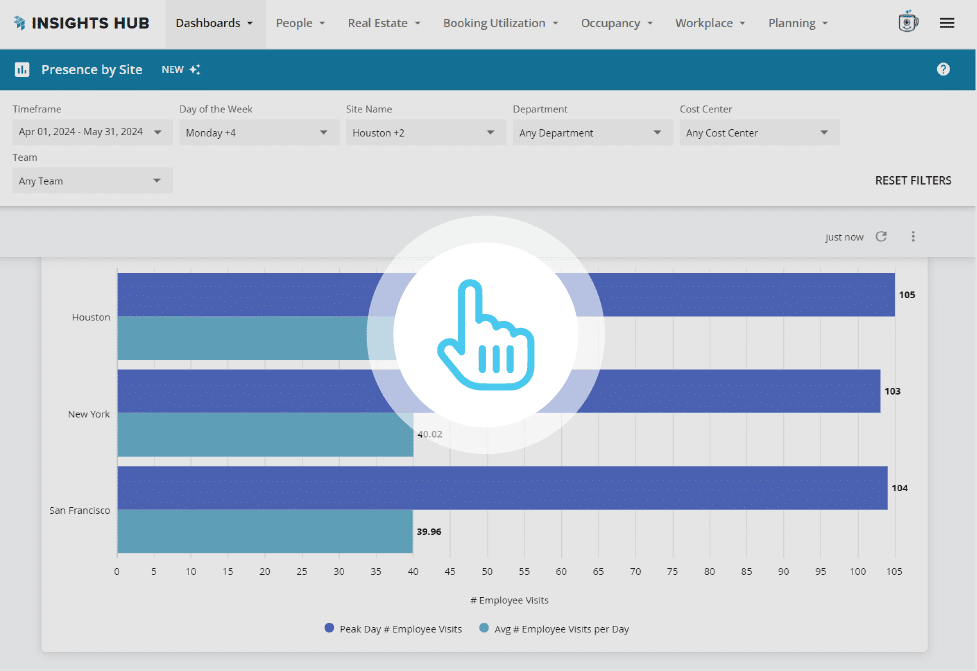The height and width of the screenshot is (671, 977).
Task: Select the Any Team filter dropdown
Action: (x=92, y=181)
